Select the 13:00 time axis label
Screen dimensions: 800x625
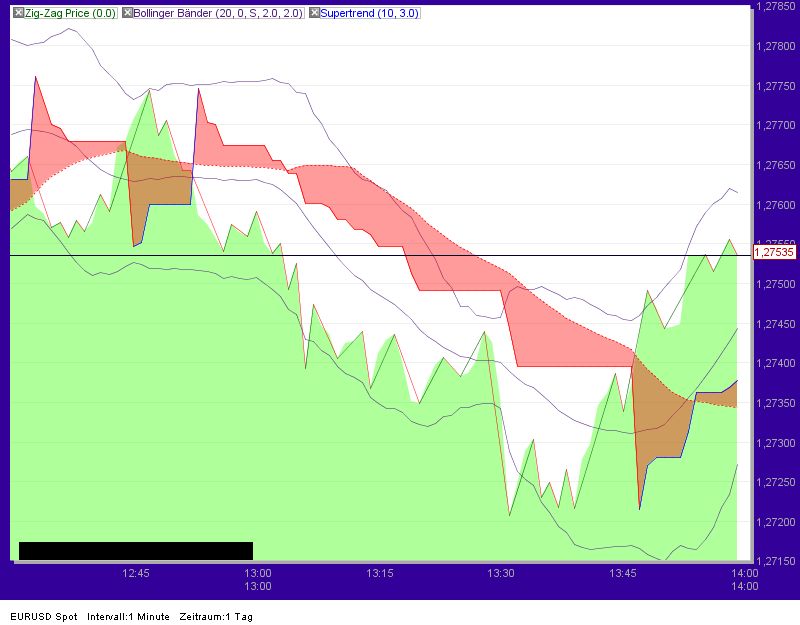tap(257, 573)
